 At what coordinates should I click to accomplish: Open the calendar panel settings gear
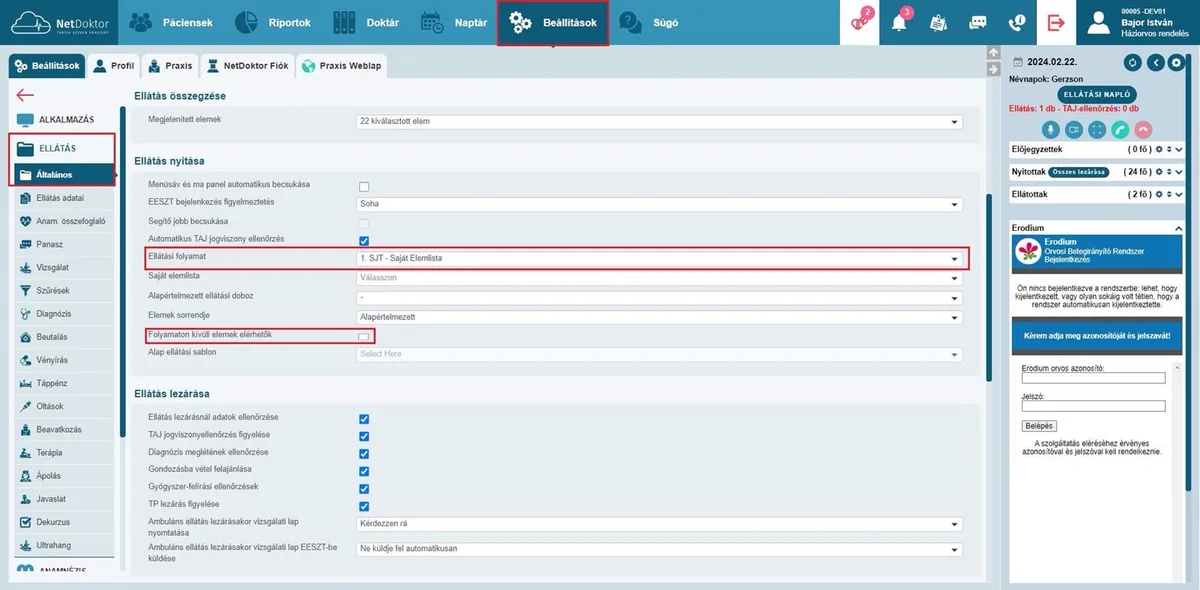pyautogui.click(x=1177, y=62)
